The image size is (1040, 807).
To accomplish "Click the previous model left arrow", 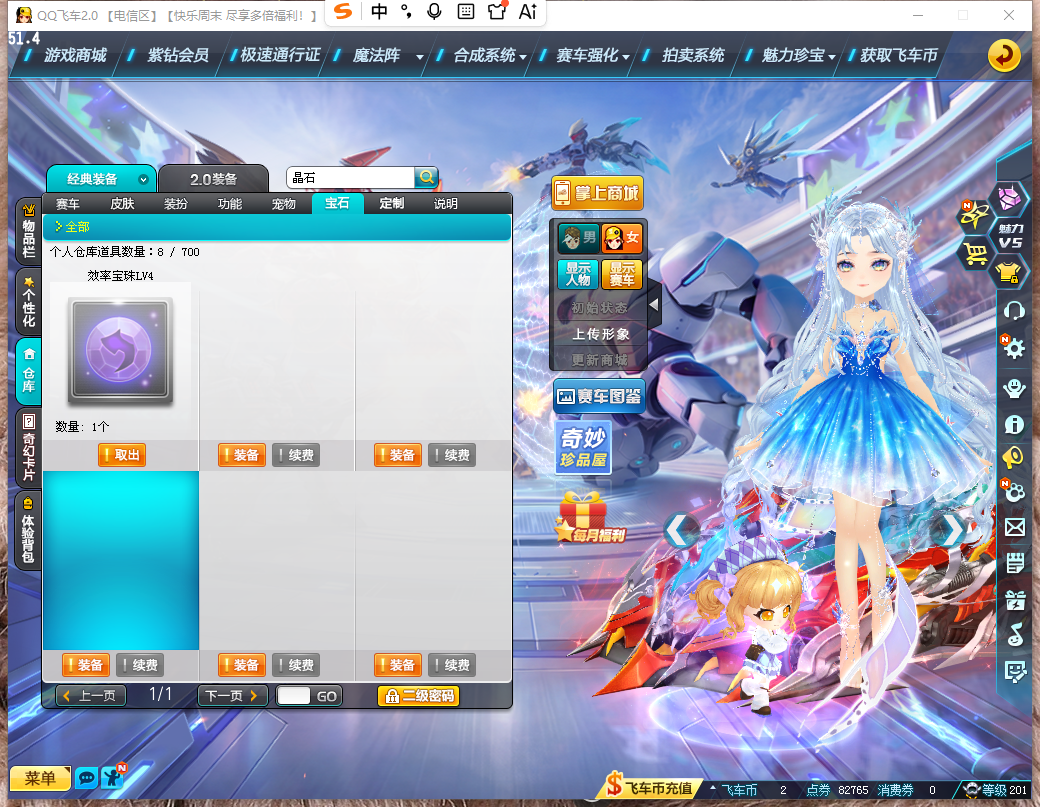I will click(681, 529).
